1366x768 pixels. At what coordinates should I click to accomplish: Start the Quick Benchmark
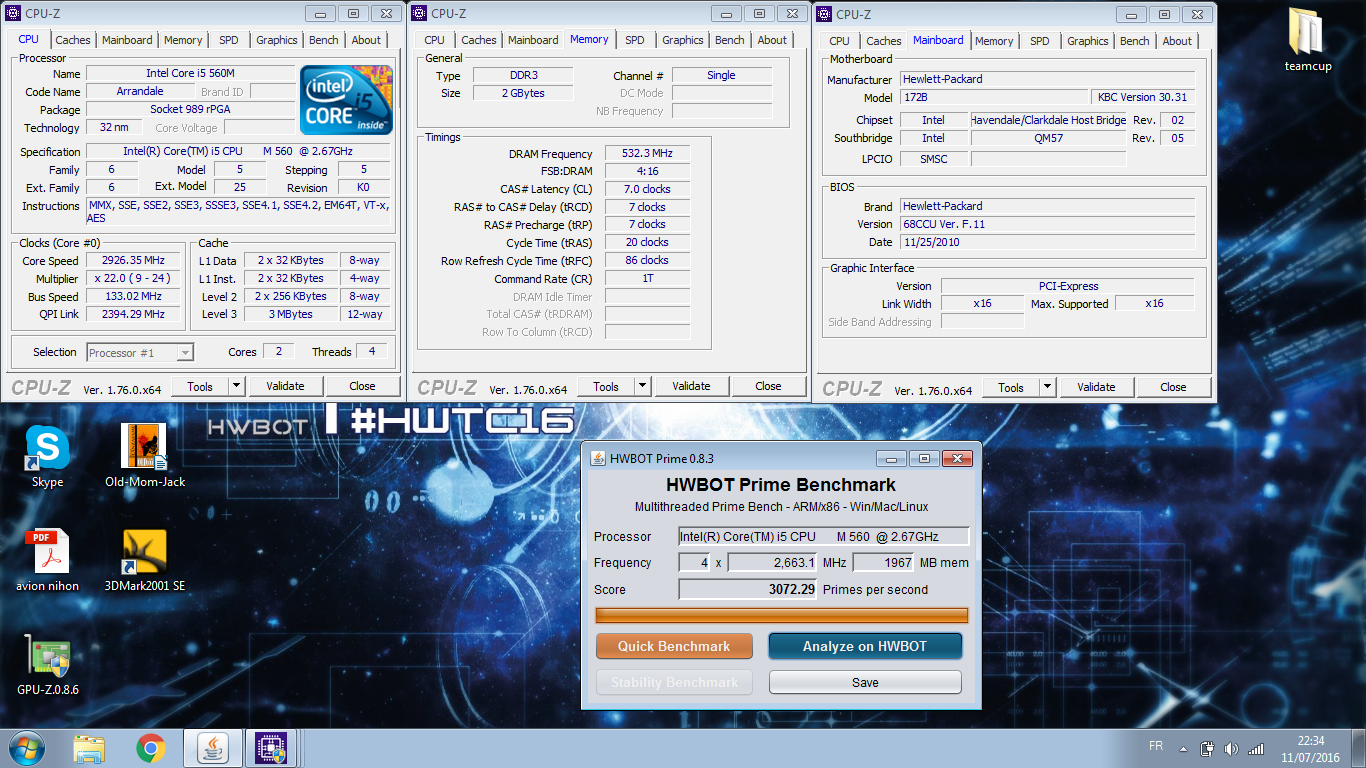(x=674, y=646)
